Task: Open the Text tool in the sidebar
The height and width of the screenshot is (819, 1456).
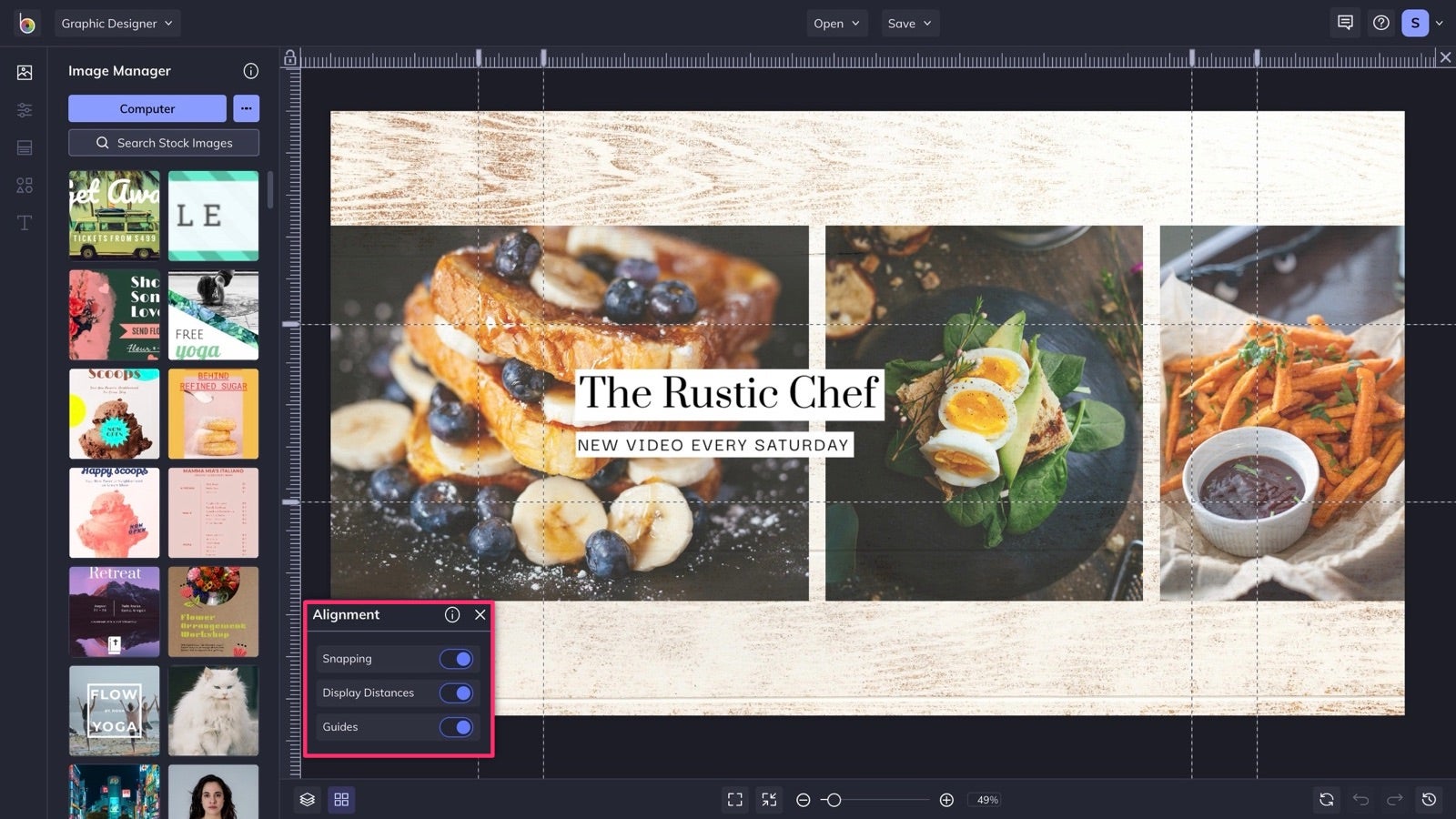Action: (x=25, y=221)
